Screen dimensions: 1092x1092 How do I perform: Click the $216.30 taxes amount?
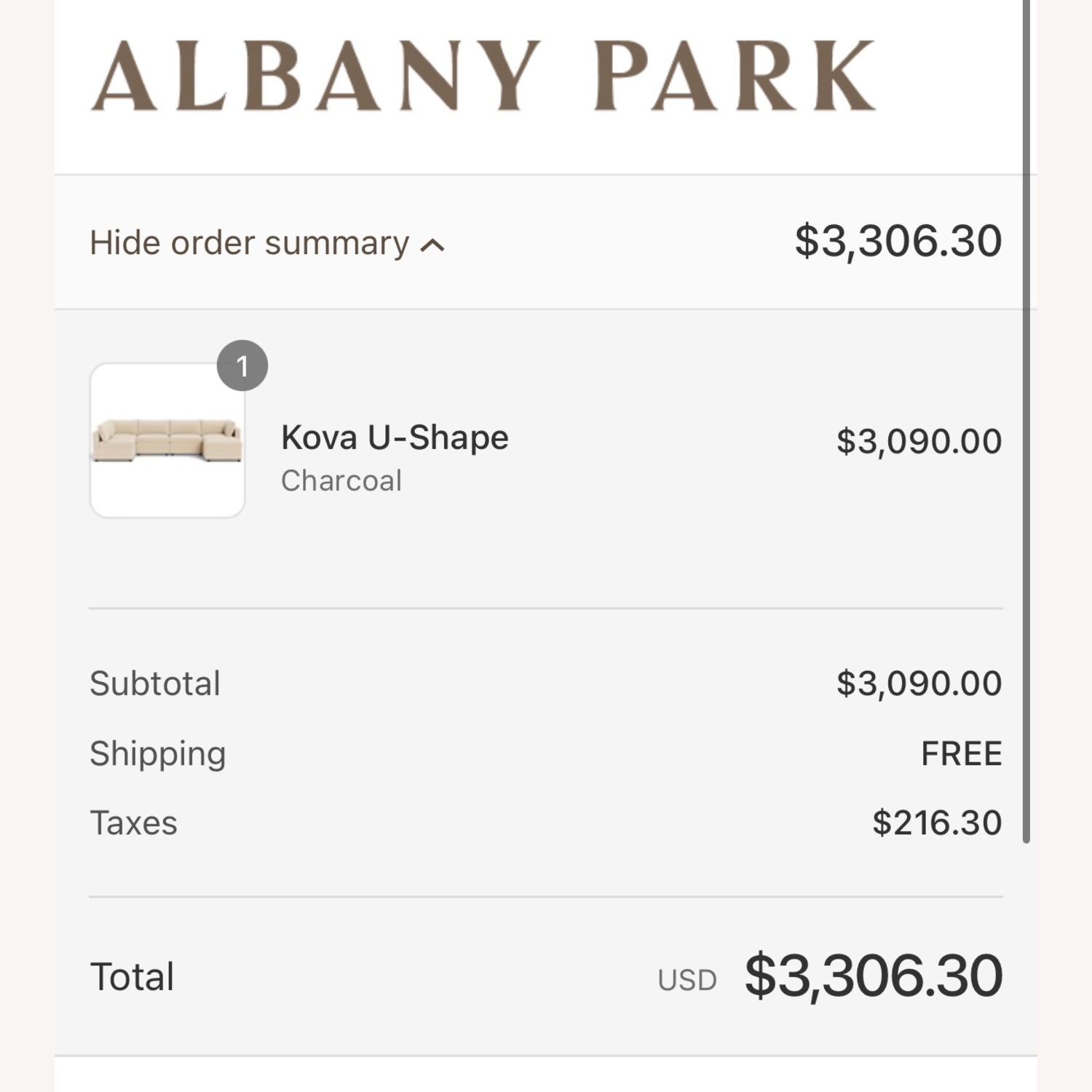937,823
